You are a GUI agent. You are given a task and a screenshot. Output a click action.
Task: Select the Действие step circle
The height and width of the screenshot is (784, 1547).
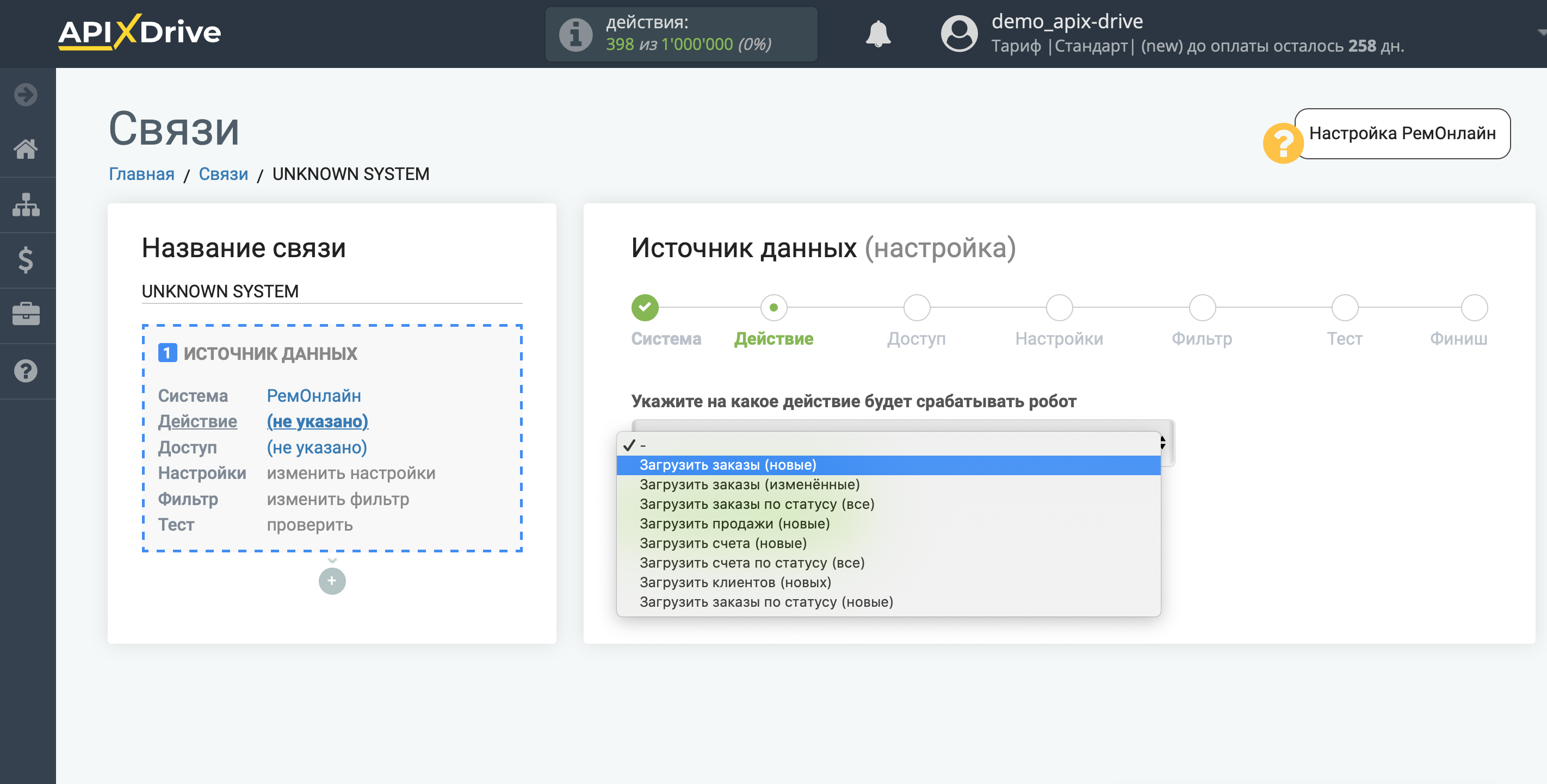coord(773,307)
